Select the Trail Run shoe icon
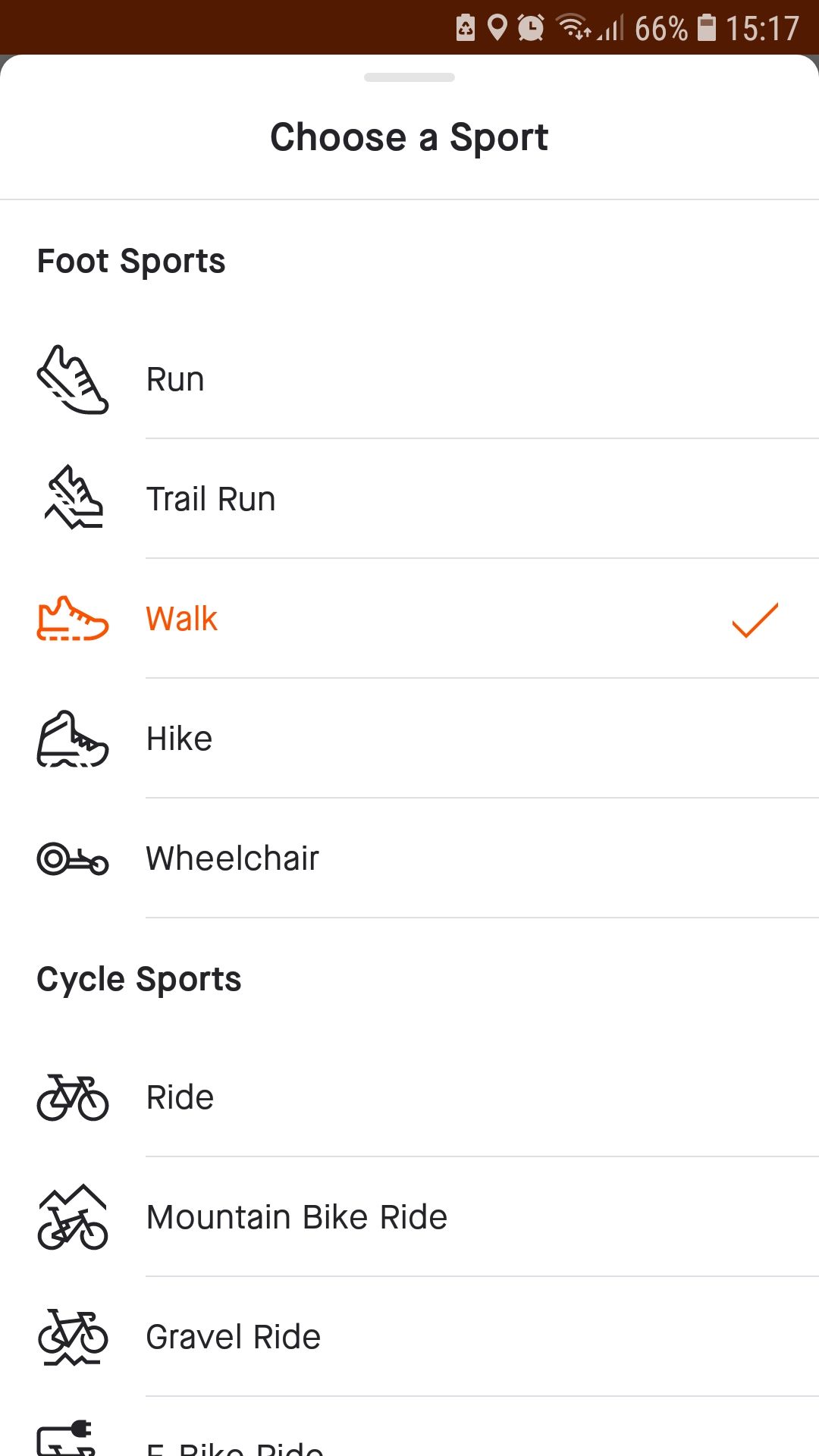This screenshot has height=1456, width=819. [x=73, y=498]
